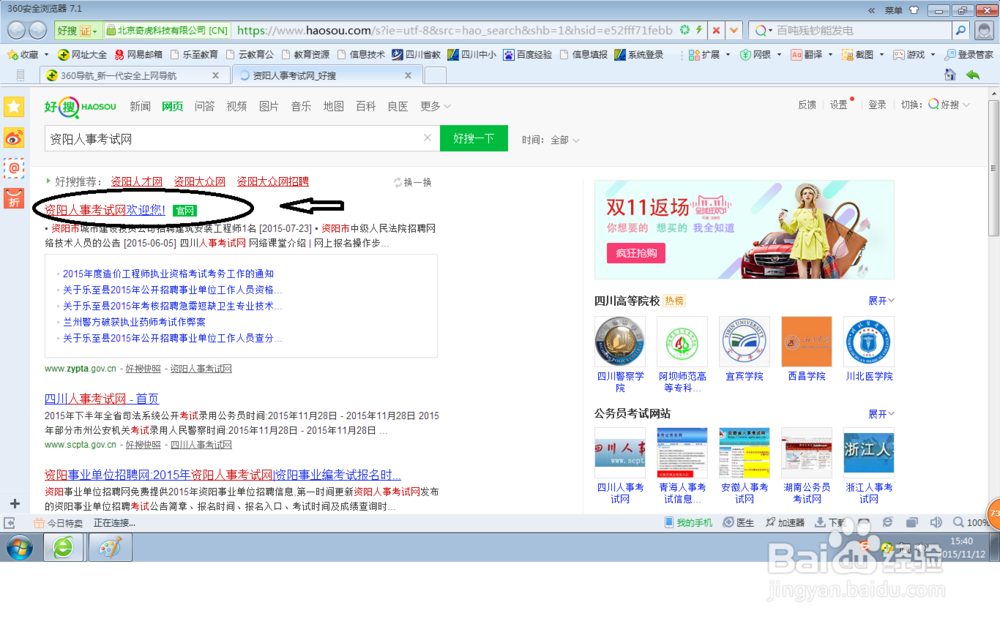Screen dimensions: 1000x624
Task: Open the 截图 screenshot toolbar item
Action: pos(863,55)
